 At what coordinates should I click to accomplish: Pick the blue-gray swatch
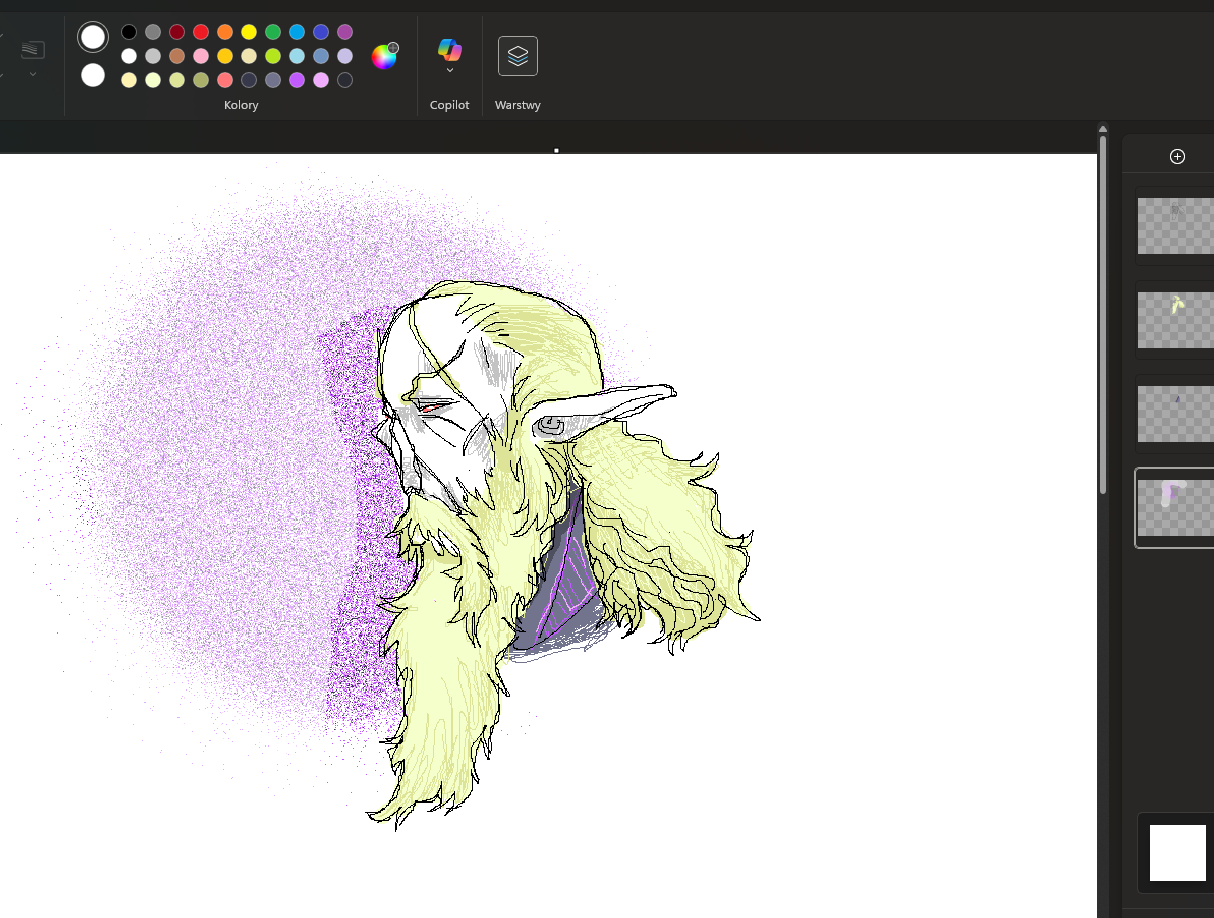(321, 56)
